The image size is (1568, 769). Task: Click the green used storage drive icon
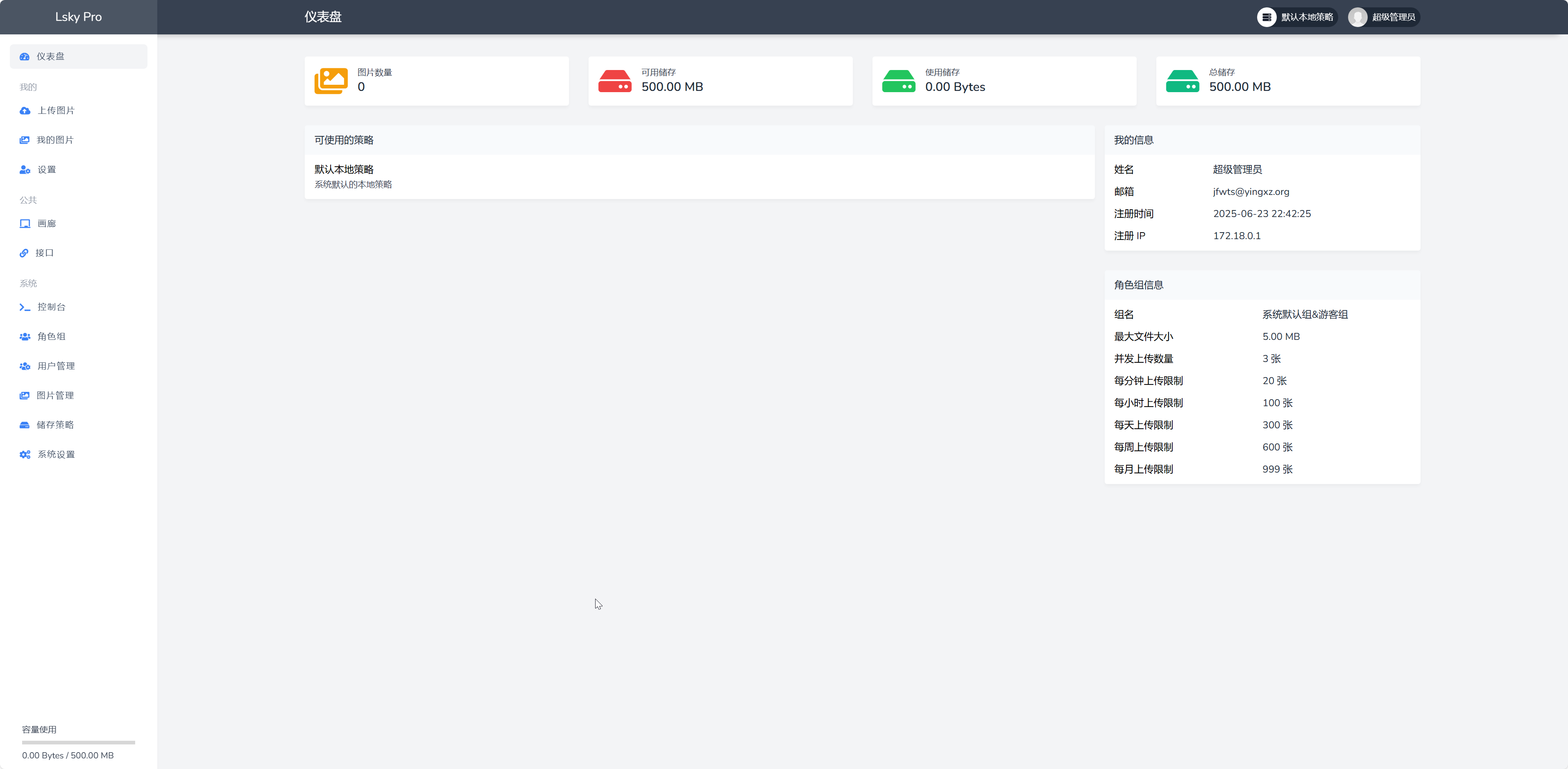tap(898, 81)
